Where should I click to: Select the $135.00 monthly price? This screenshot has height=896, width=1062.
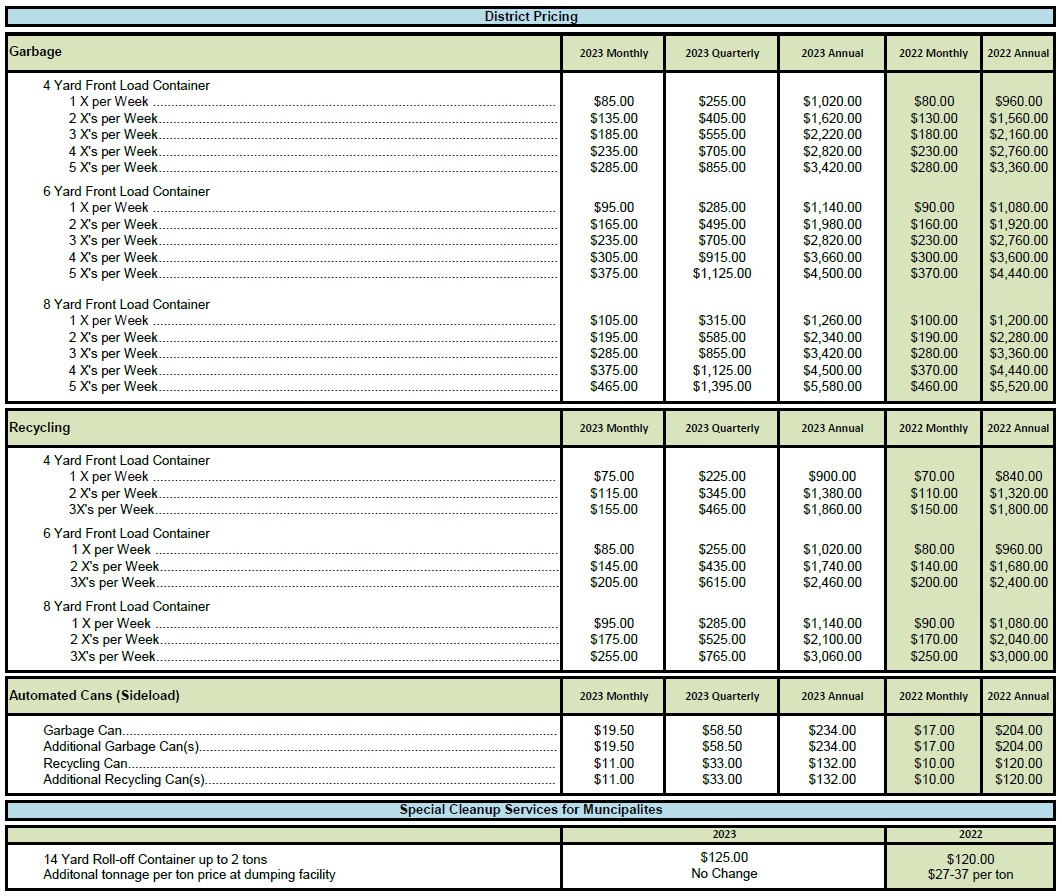coord(614,118)
